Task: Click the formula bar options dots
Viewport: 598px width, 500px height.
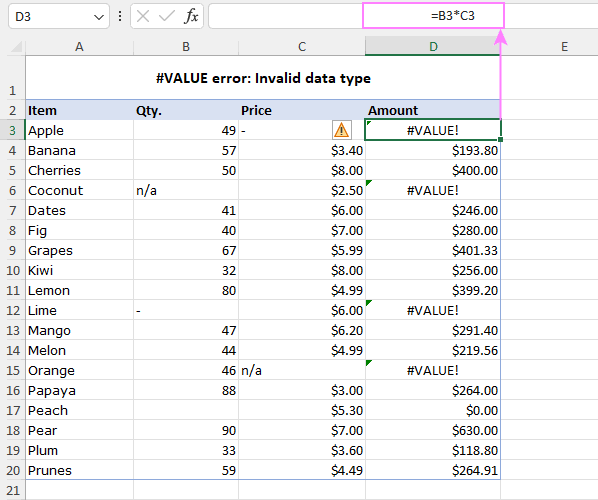Action: (x=120, y=16)
